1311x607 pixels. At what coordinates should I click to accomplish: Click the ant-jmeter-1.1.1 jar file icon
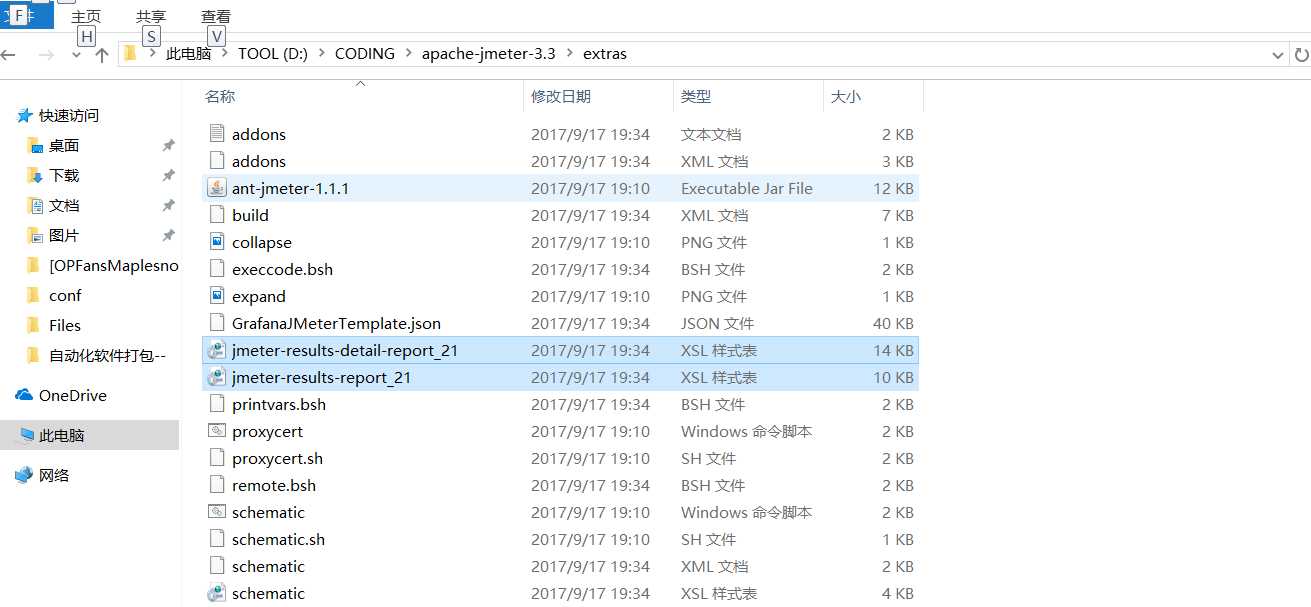pos(216,188)
